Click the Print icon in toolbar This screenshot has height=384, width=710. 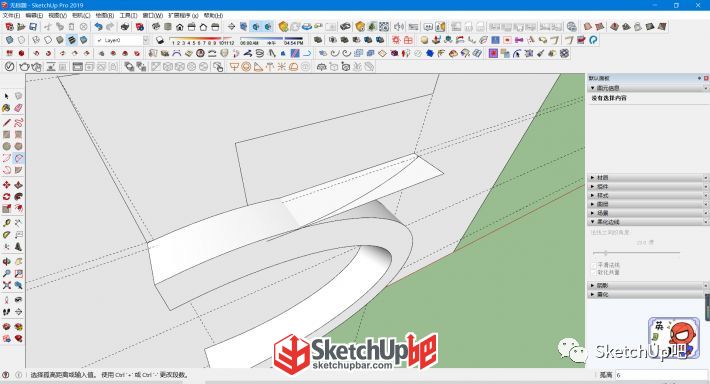tap(125, 27)
